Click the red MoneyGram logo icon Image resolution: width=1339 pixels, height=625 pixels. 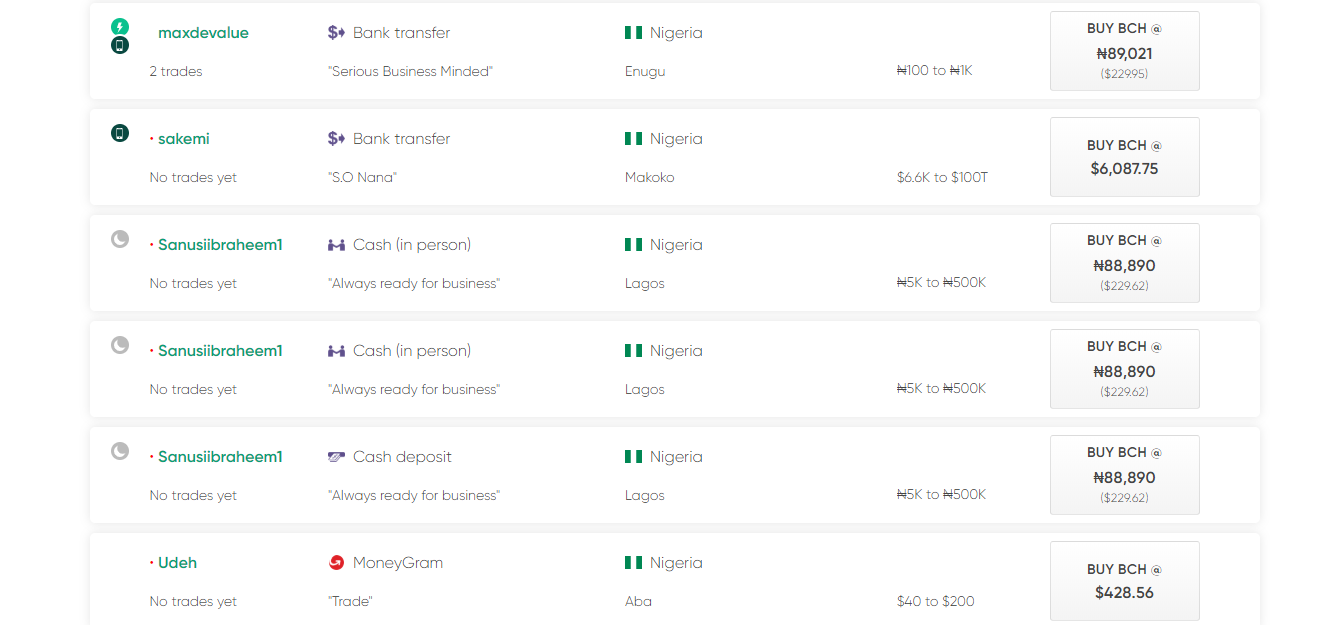(x=336, y=563)
